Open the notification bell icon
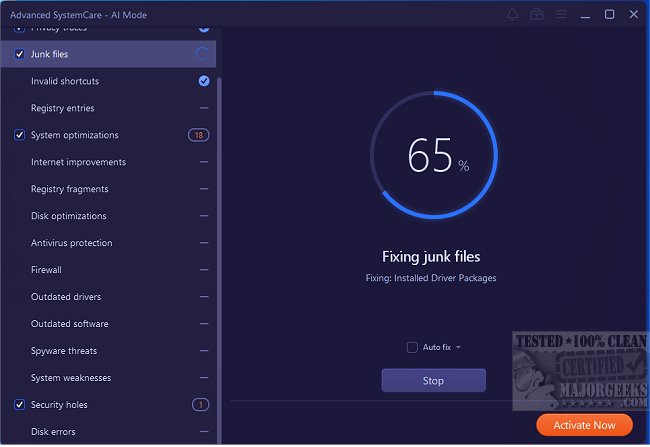The height and width of the screenshot is (447, 650). 513,15
